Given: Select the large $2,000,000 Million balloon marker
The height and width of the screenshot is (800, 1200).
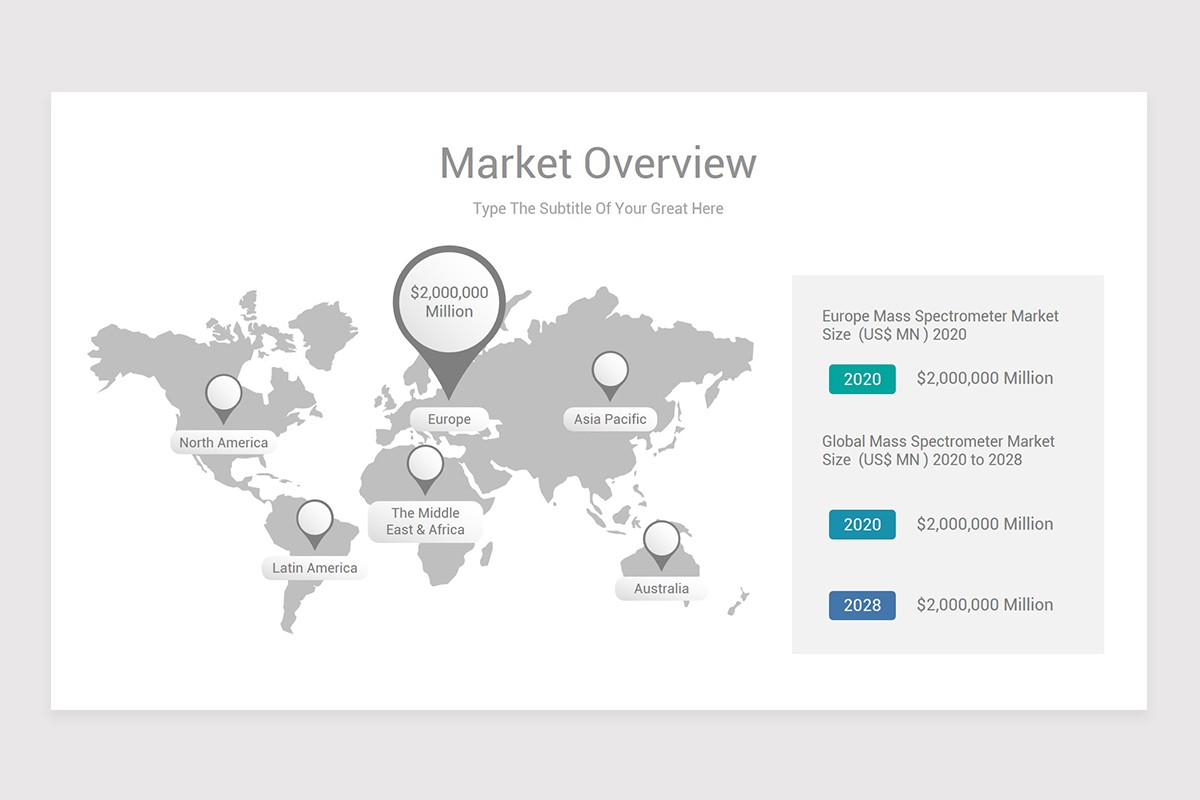Looking at the screenshot, I should [x=447, y=301].
